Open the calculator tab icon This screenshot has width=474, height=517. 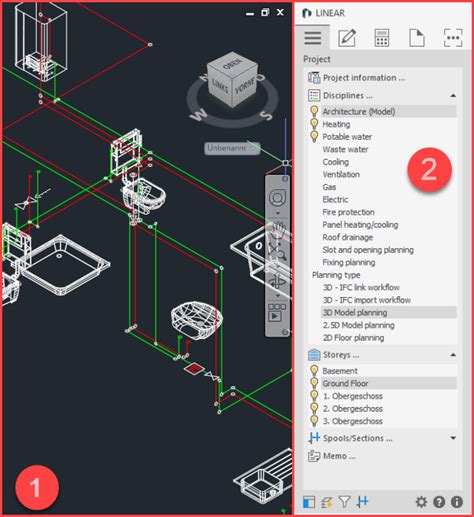click(382, 38)
